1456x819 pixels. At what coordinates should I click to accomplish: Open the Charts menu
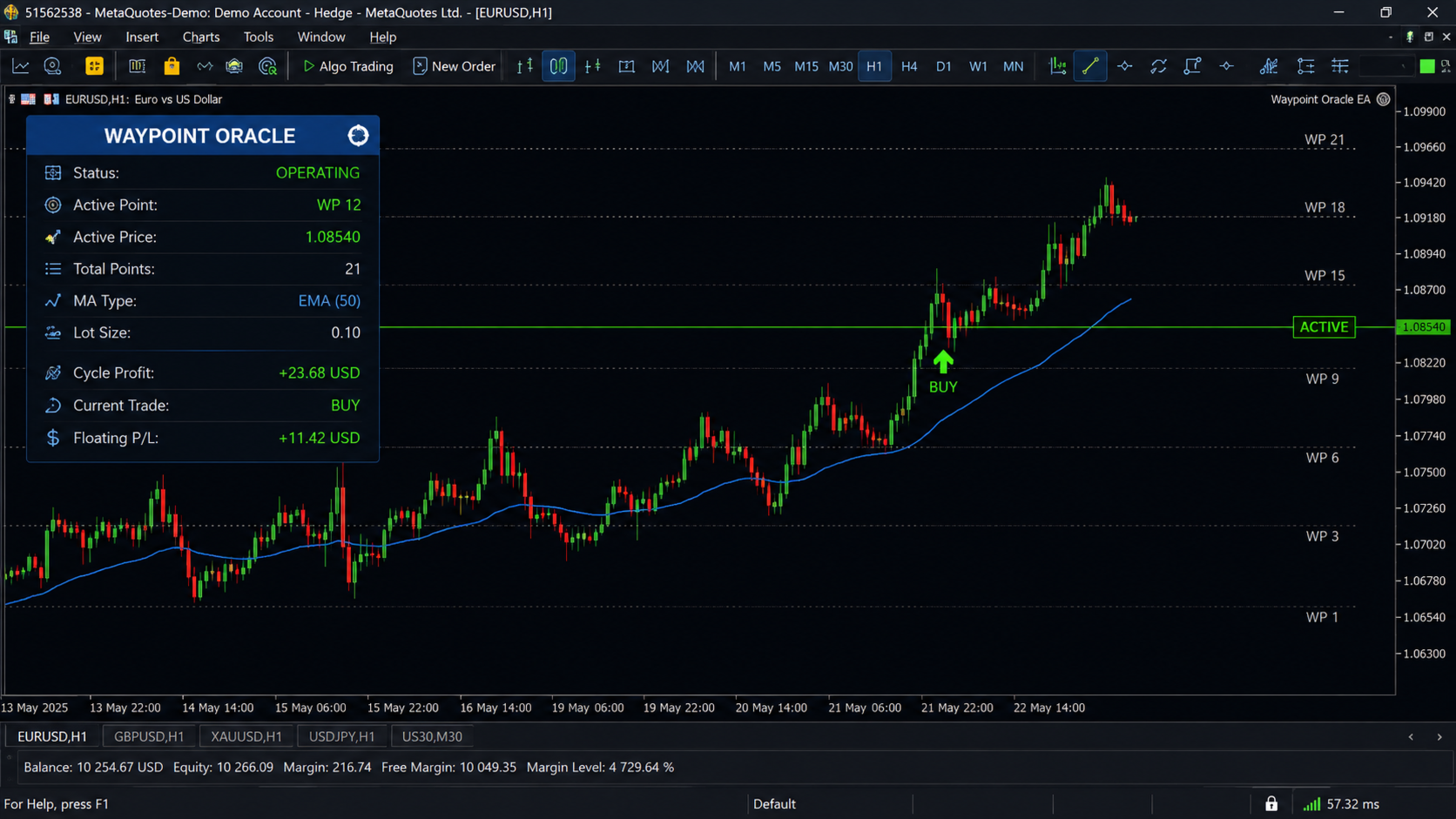pyautogui.click(x=201, y=37)
